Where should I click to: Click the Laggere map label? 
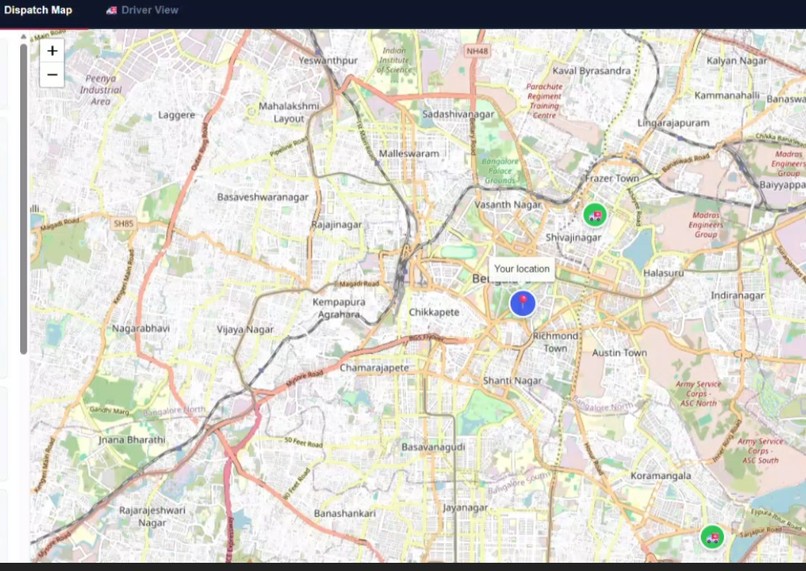coord(176,115)
